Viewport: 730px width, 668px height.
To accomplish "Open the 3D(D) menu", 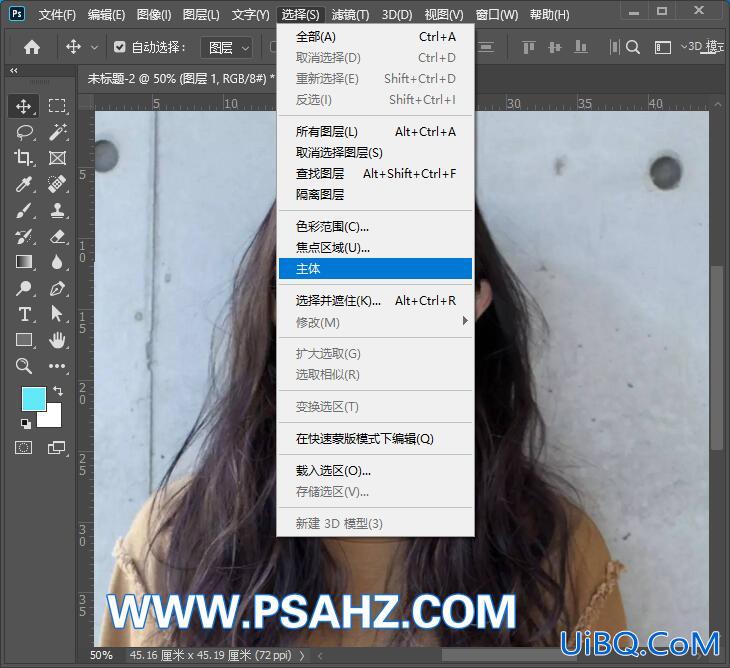I will tap(397, 15).
